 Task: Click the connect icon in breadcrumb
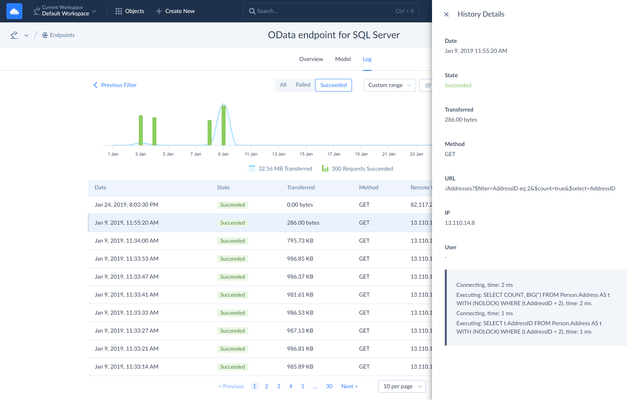[x=14, y=35]
